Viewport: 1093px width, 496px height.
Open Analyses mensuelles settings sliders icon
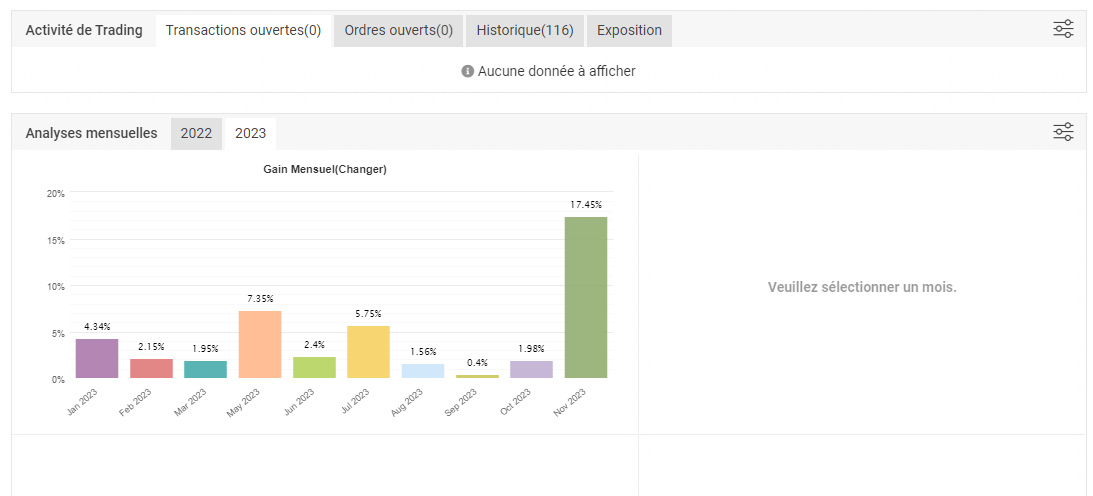(x=1063, y=132)
